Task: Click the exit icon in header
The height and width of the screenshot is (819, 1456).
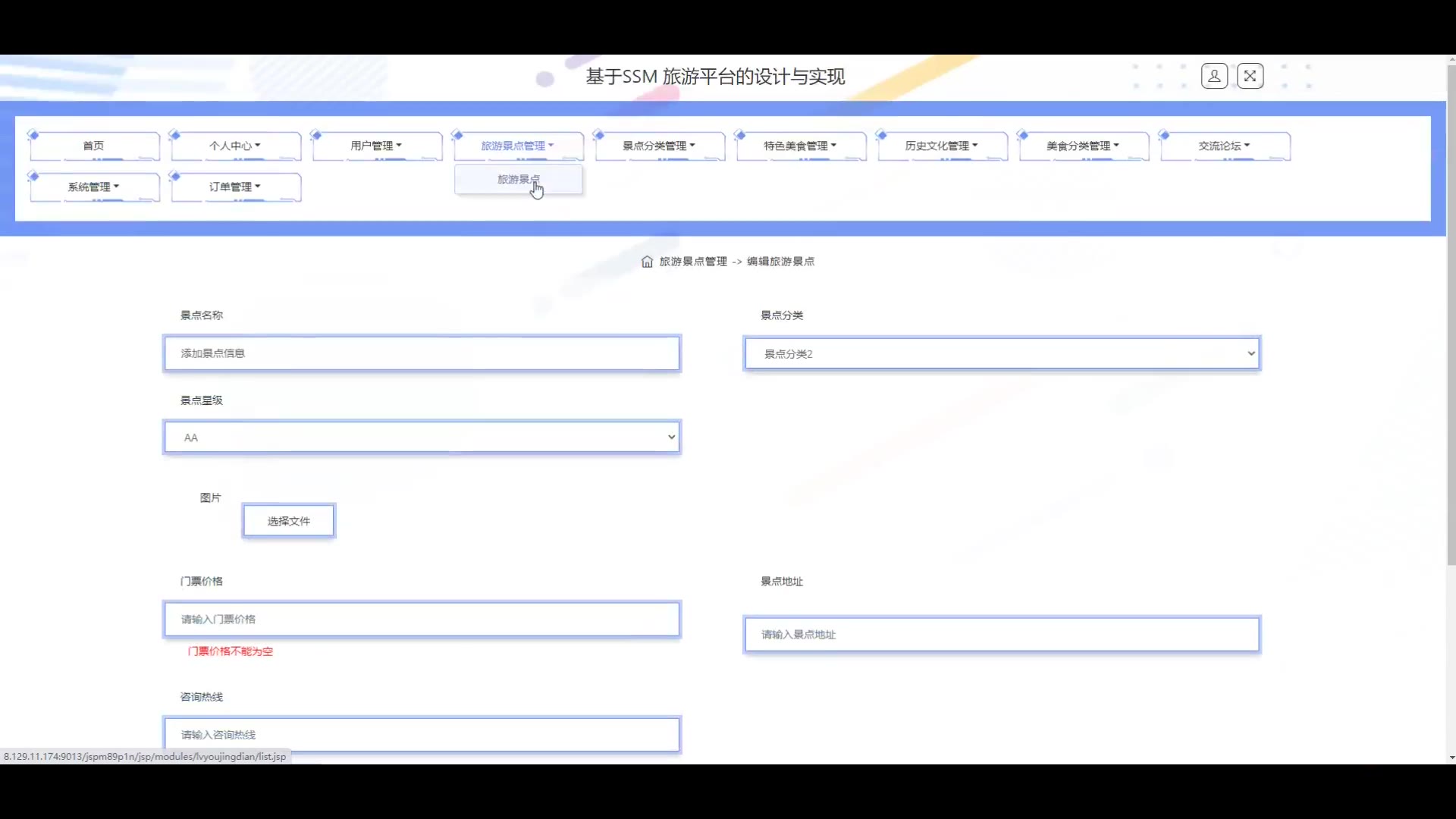Action: (x=1250, y=76)
